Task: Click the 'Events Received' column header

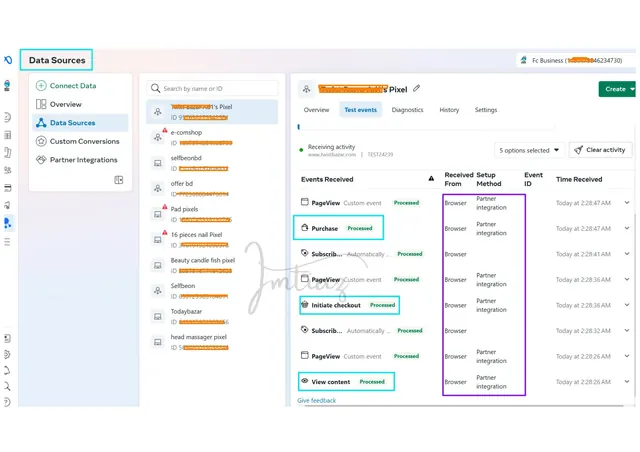Action: click(327, 179)
